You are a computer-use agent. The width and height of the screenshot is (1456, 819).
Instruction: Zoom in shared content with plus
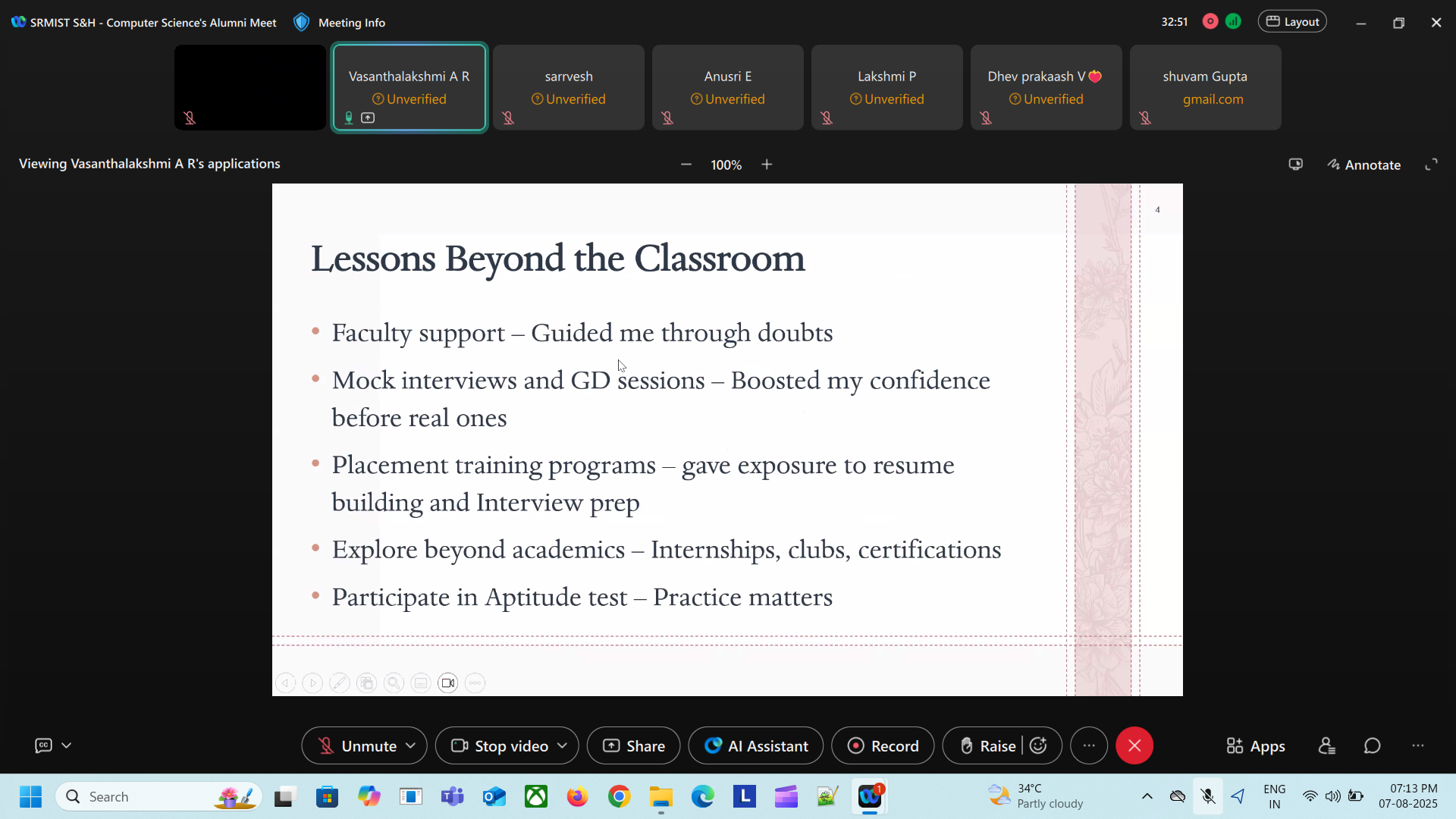coord(767,165)
